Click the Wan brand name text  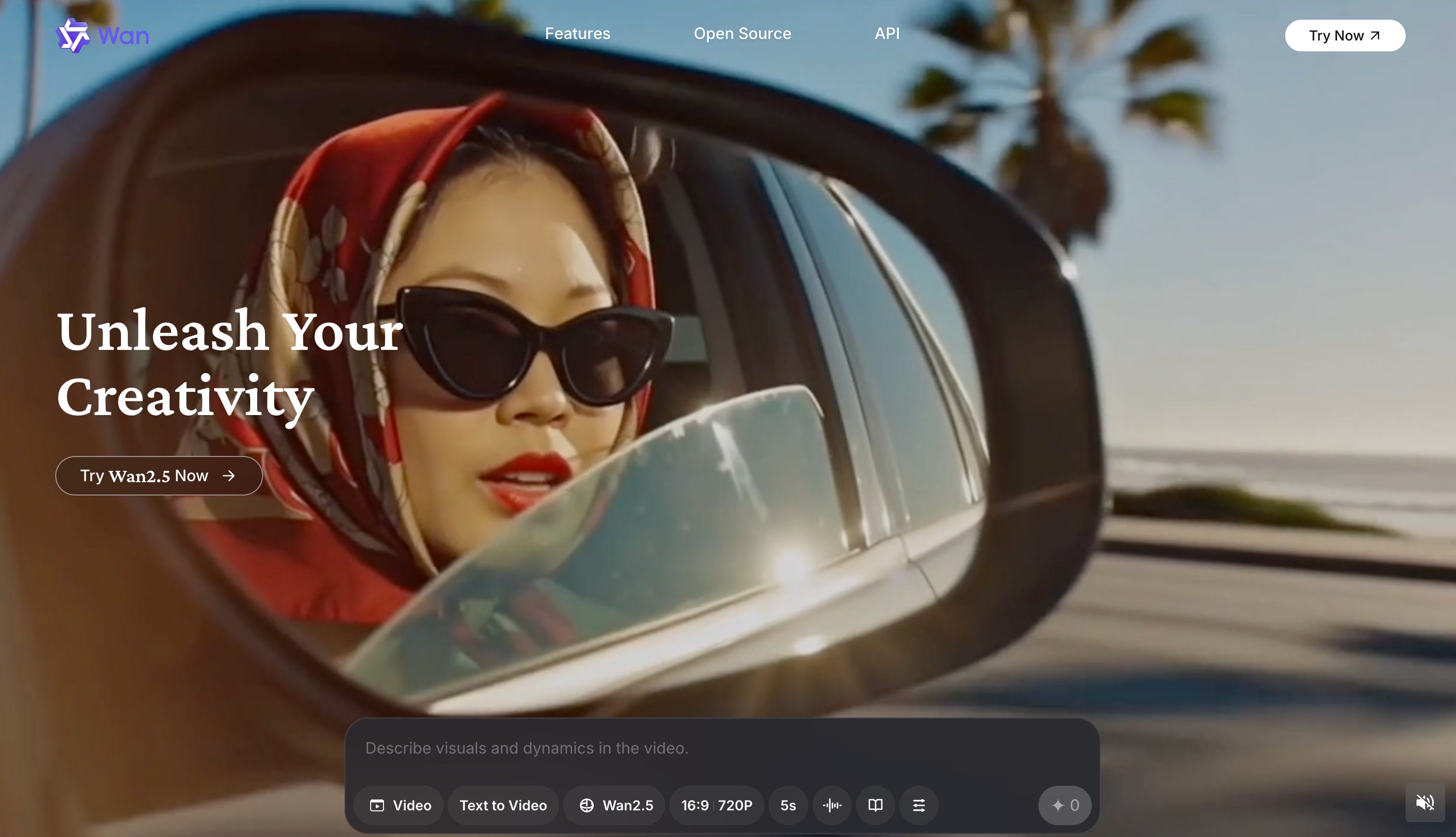pos(123,36)
